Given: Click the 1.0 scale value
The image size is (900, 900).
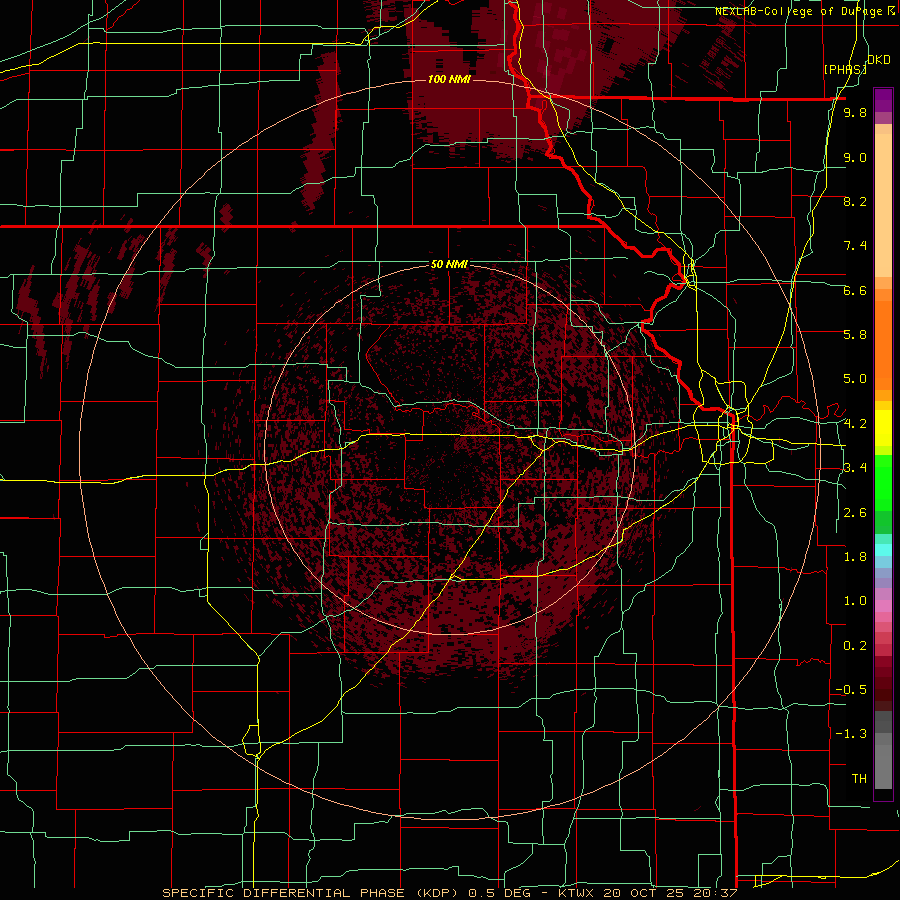Looking at the screenshot, I should point(855,601).
